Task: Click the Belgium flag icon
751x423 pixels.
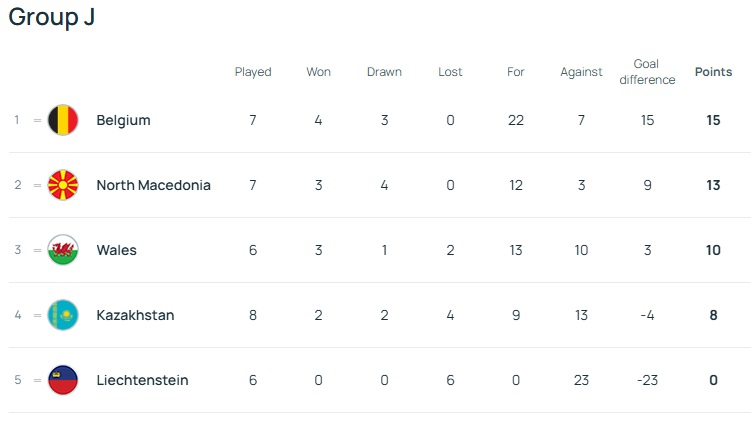Action: coord(64,120)
